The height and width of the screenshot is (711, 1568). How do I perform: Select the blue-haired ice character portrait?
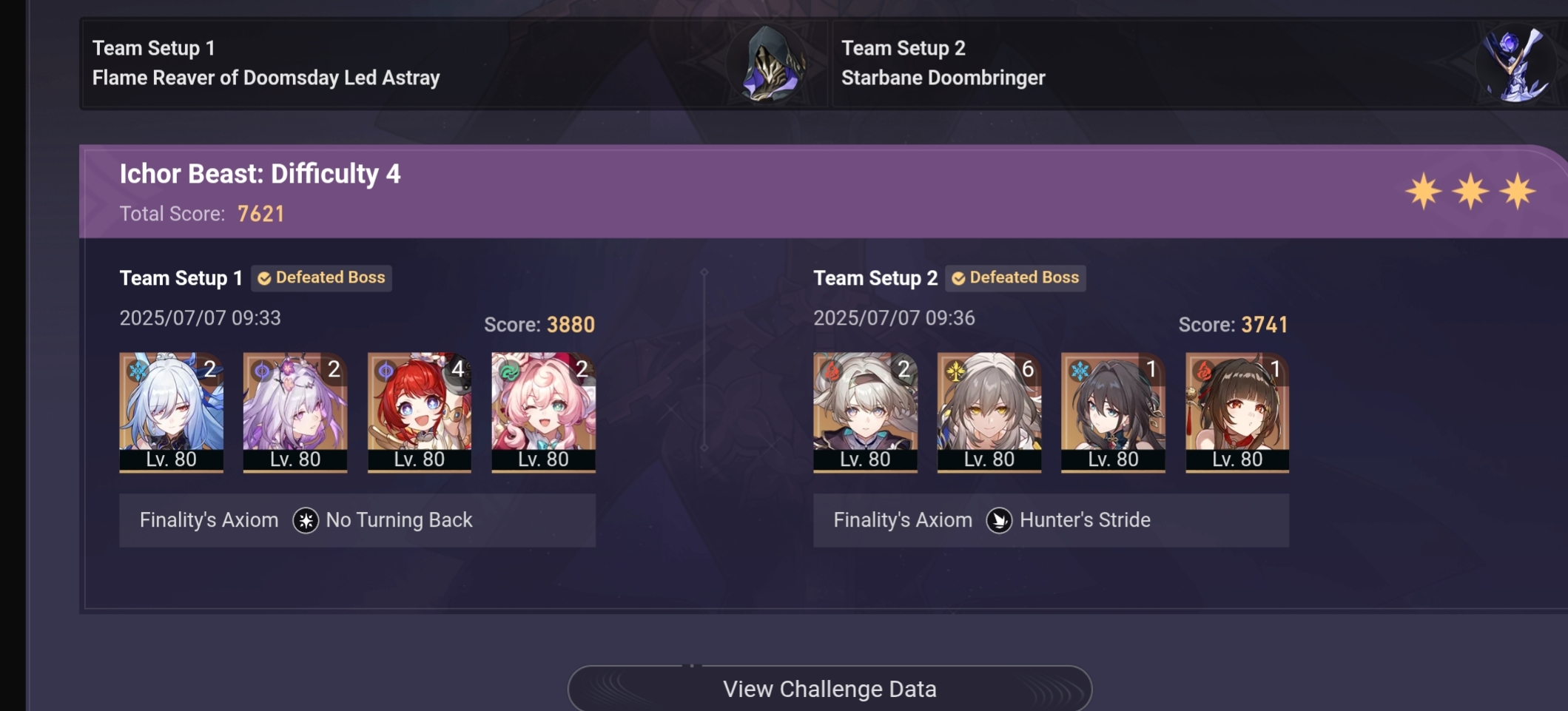[x=171, y=411]
